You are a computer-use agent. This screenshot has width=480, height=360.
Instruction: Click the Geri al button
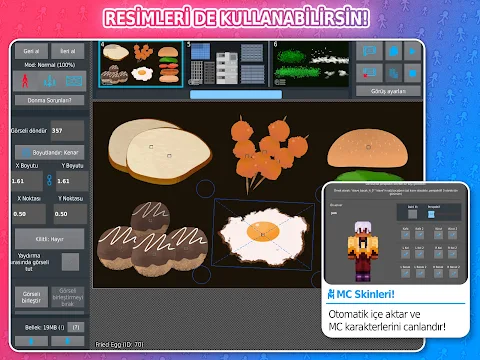(31, 51)
